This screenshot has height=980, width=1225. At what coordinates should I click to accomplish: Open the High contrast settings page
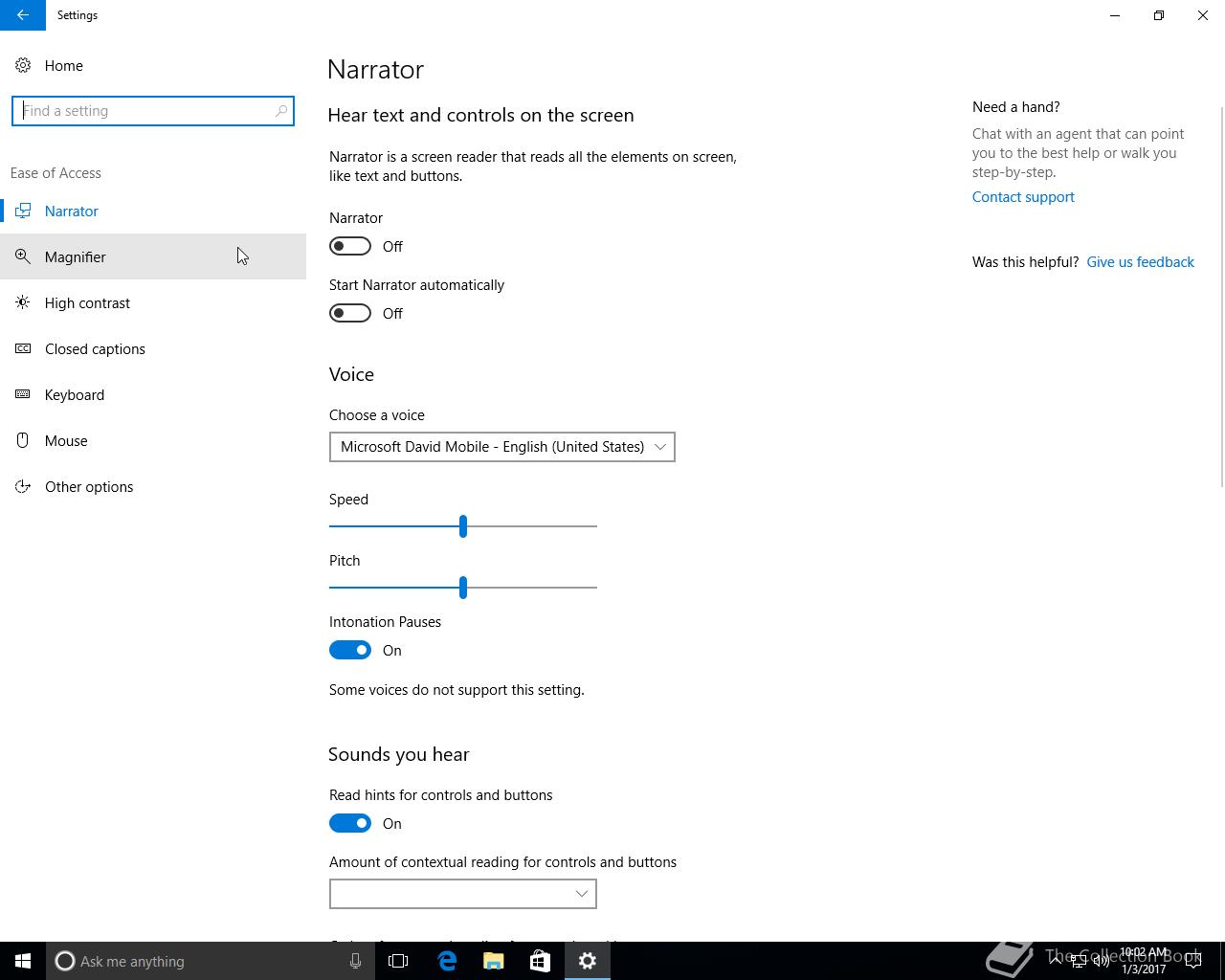click(x=153, y=303)
